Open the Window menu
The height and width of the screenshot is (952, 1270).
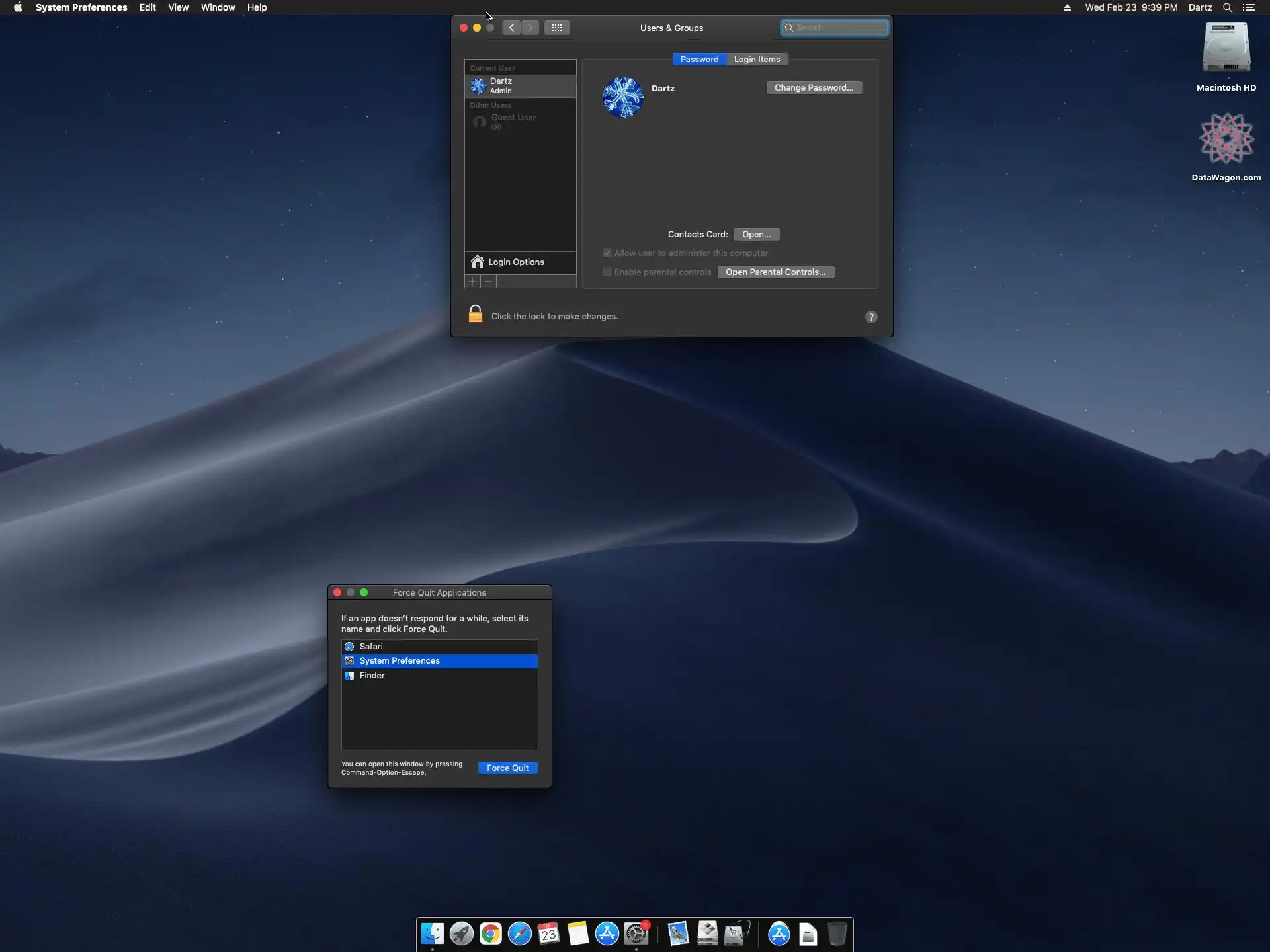coord(218,7)
